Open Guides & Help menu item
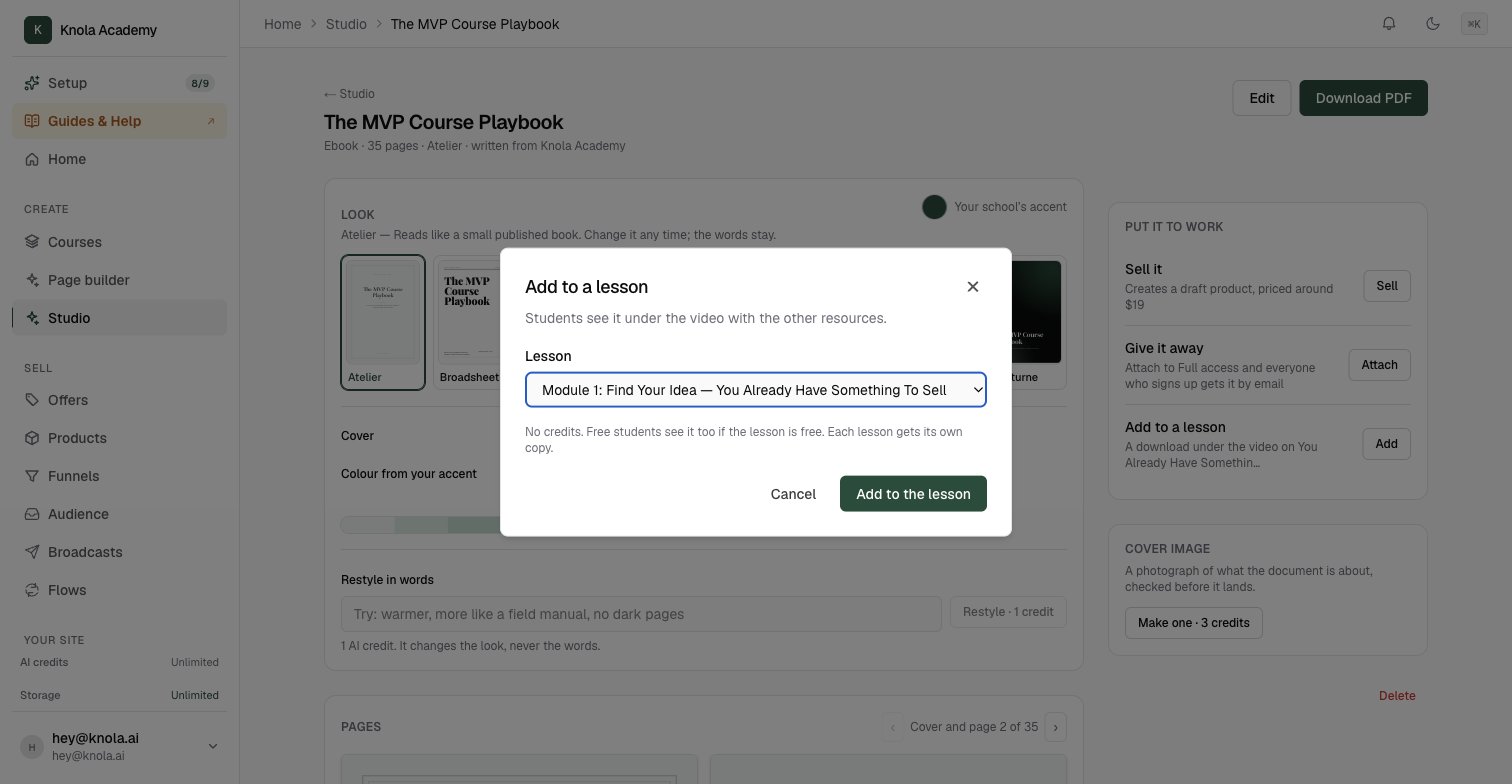This screenshot has width=1512, height=784. click(120, 121)
